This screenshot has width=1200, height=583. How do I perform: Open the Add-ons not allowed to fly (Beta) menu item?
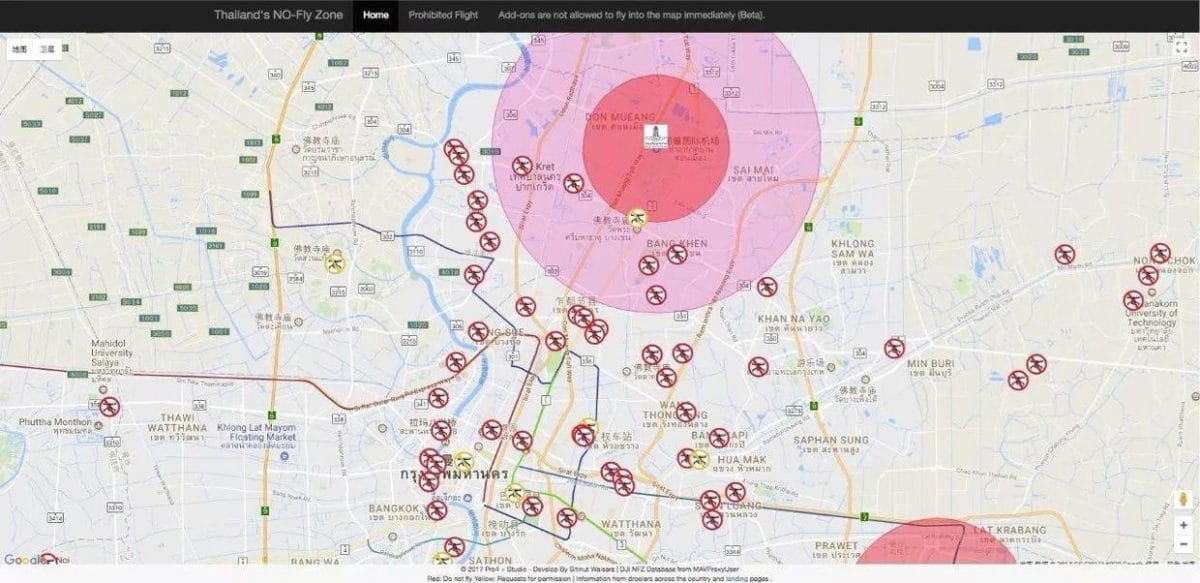pyautogui.click(x=631, y=16)
